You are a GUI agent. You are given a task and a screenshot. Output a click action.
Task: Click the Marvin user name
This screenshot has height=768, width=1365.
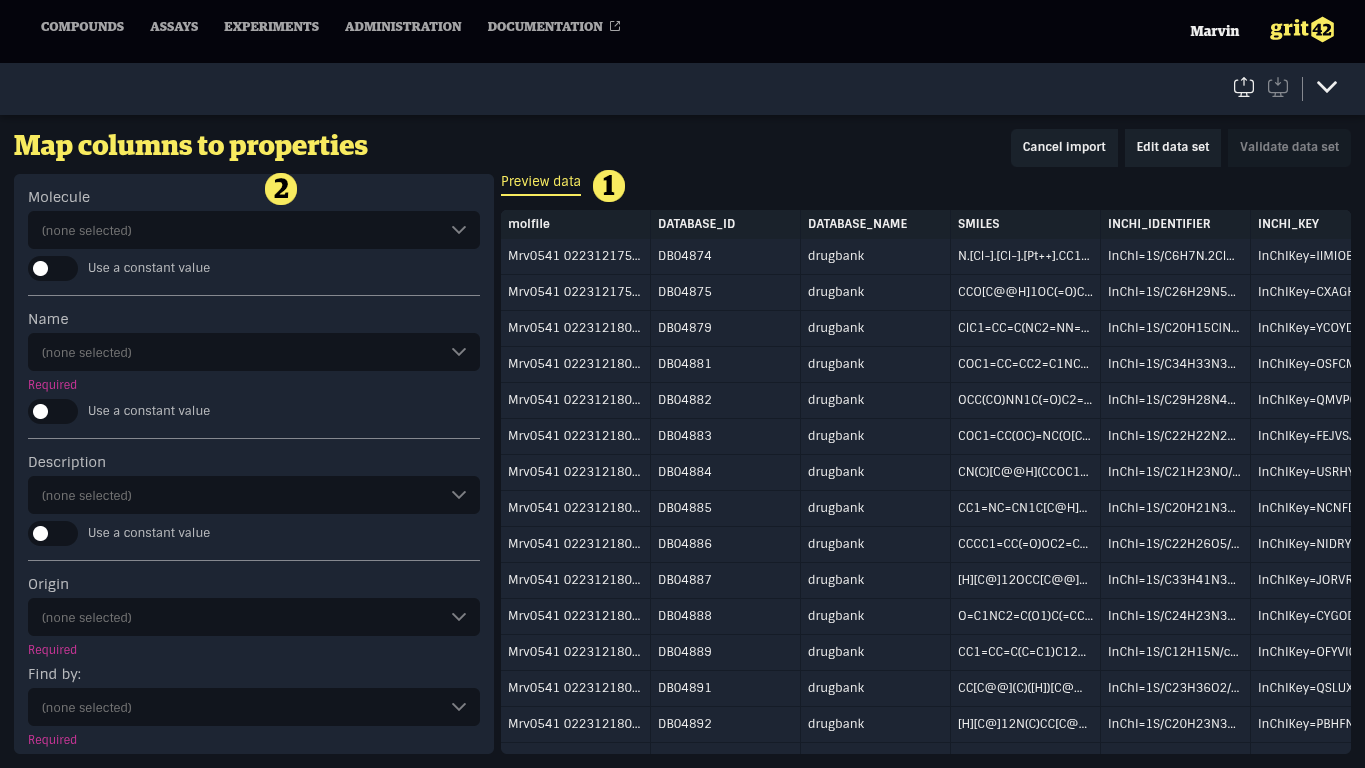point(1214,31)
